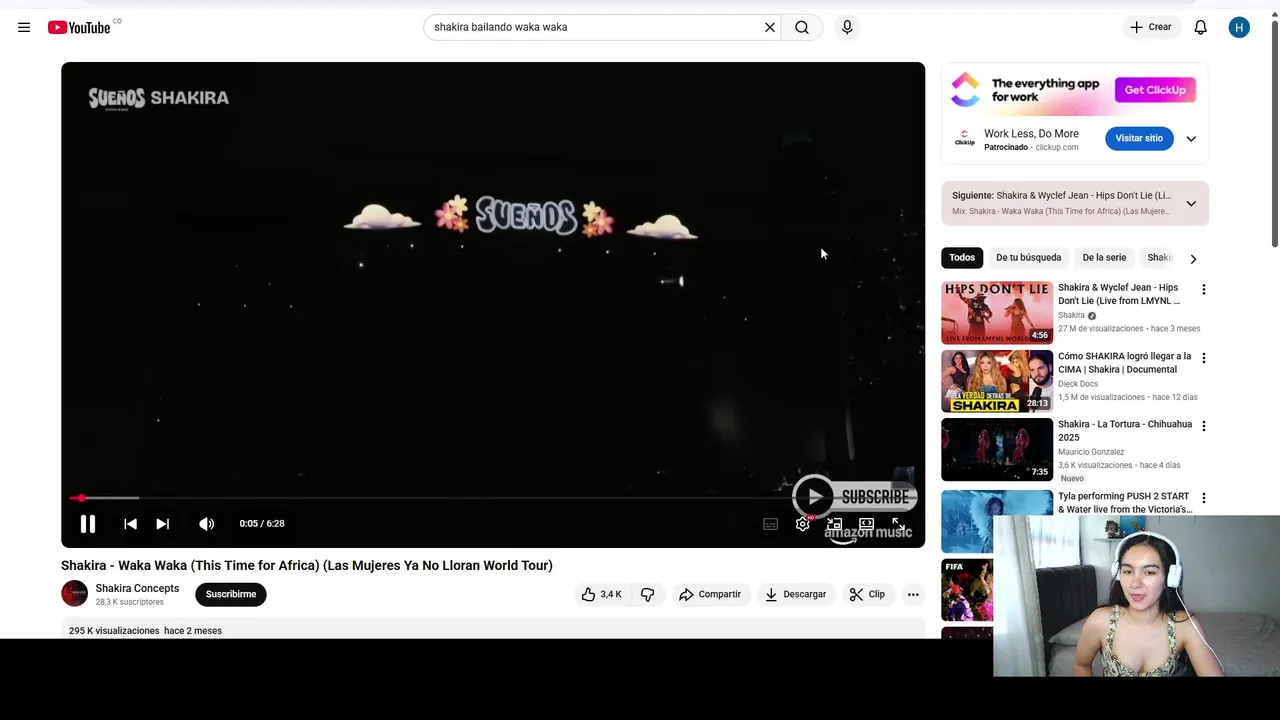Mute the video volume
Screen dimensions: 1280x720
pyautogui.click(x=206, y=523)
